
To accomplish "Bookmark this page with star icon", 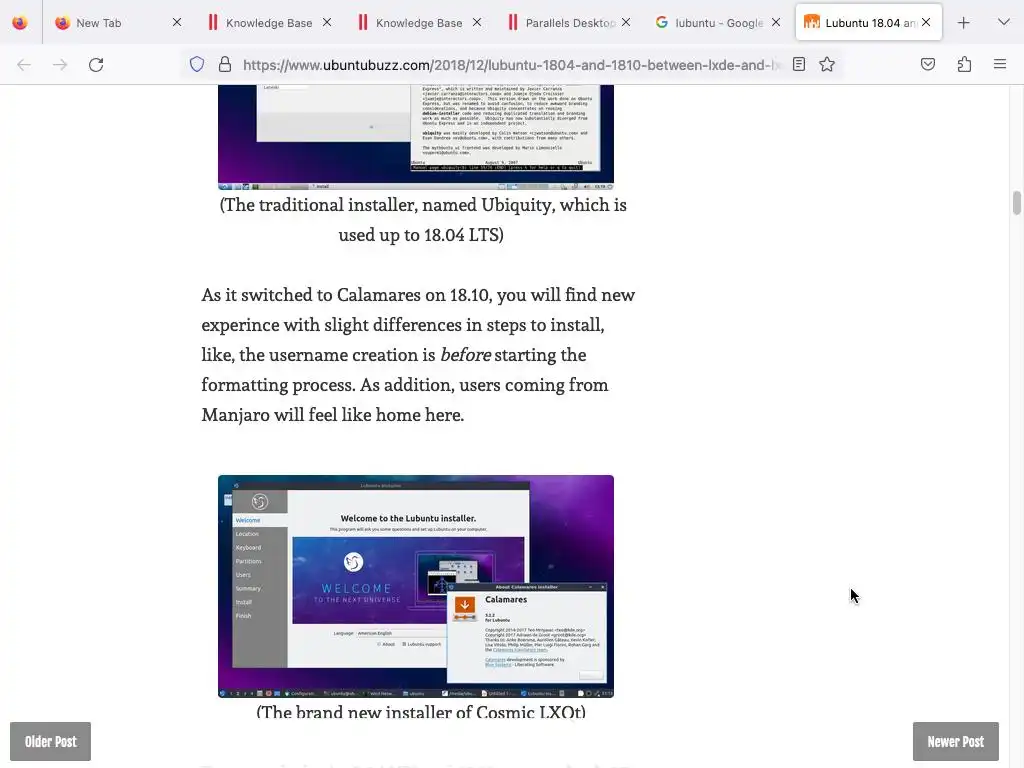I will coord(827,65).
